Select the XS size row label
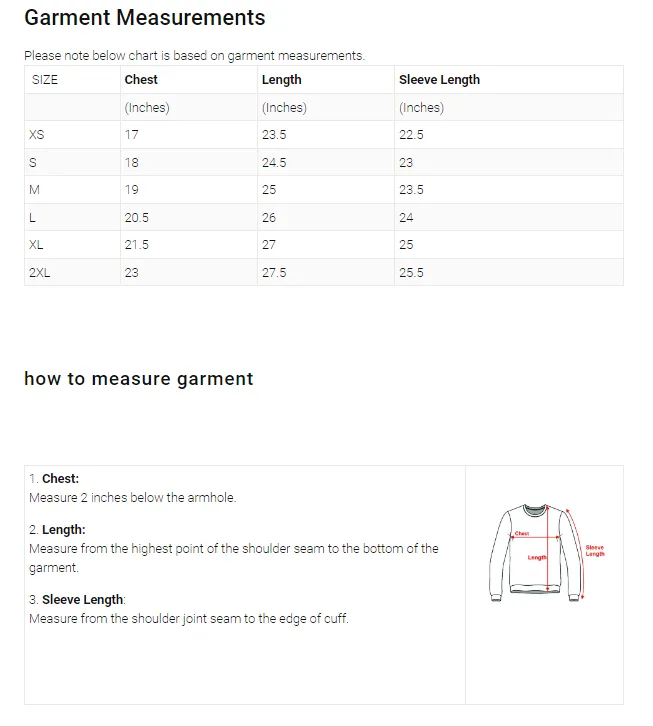 (x=37, y=135)
